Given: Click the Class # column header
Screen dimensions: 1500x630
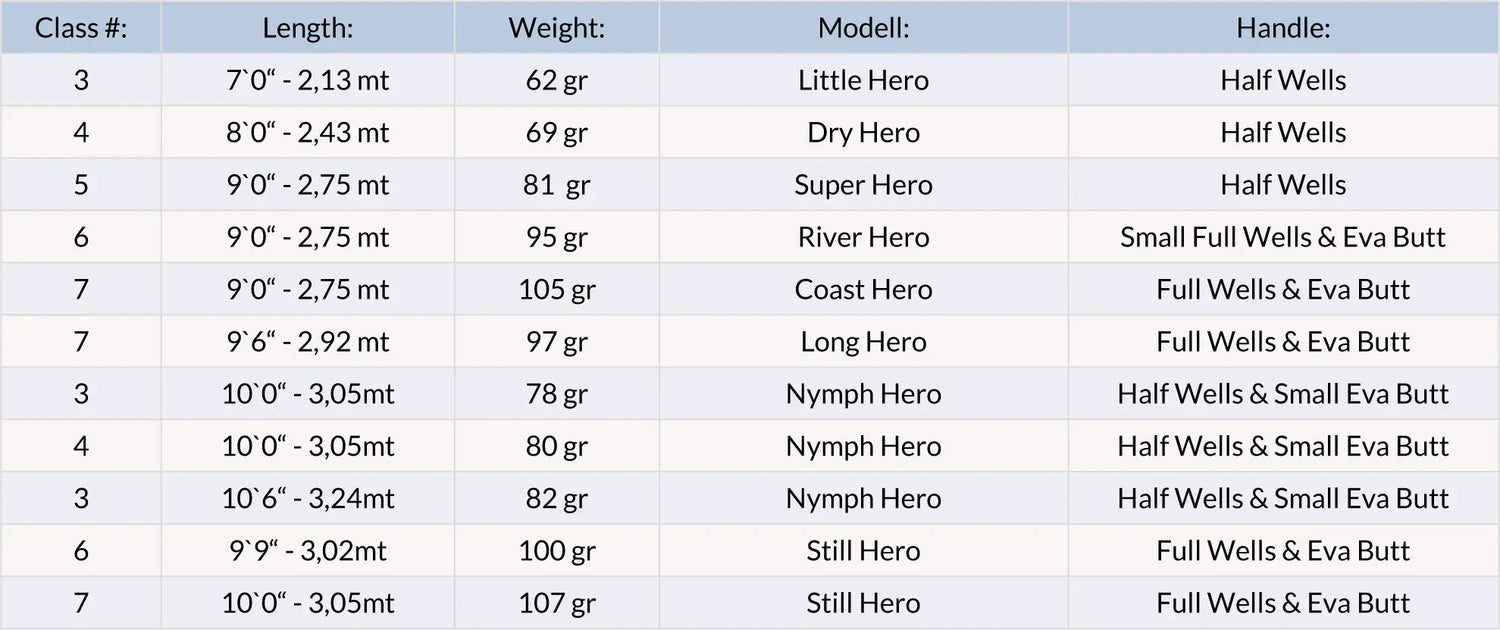Looking at the screenshot, I should click(81, 28).
